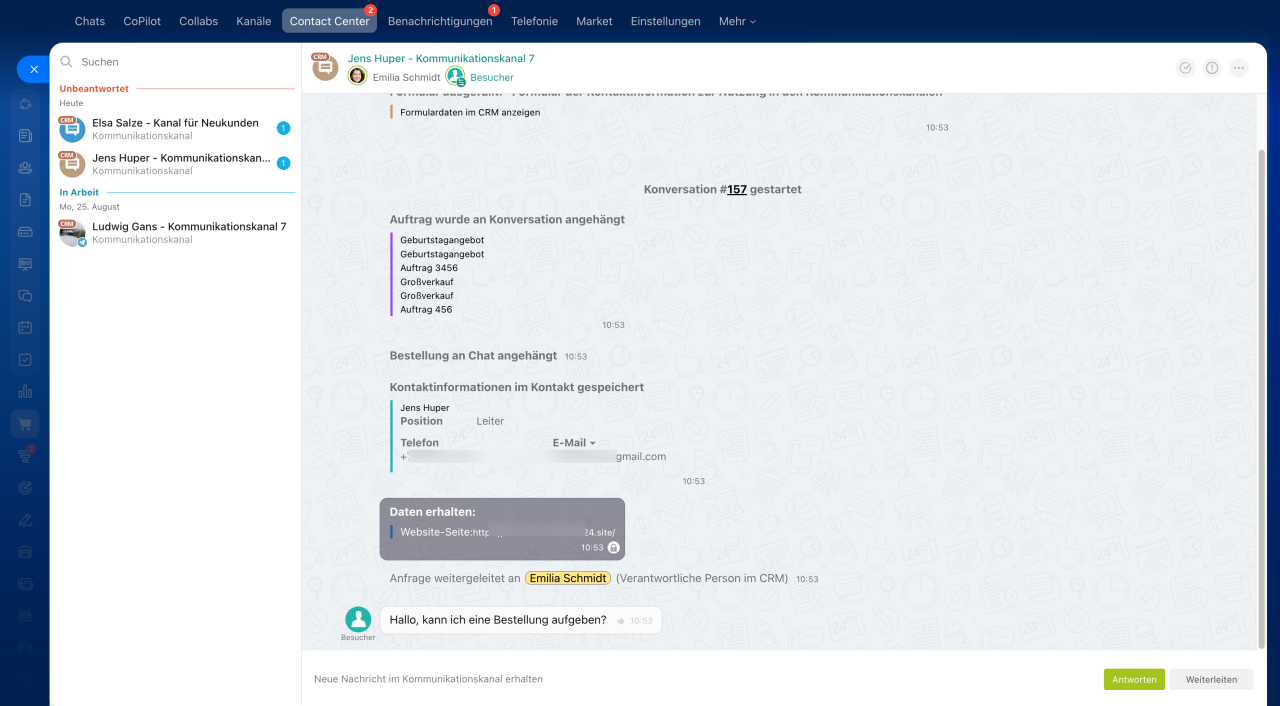Viewport: 1280px width, 706px height.
Task: Open the Market tab
Action: 594,21
